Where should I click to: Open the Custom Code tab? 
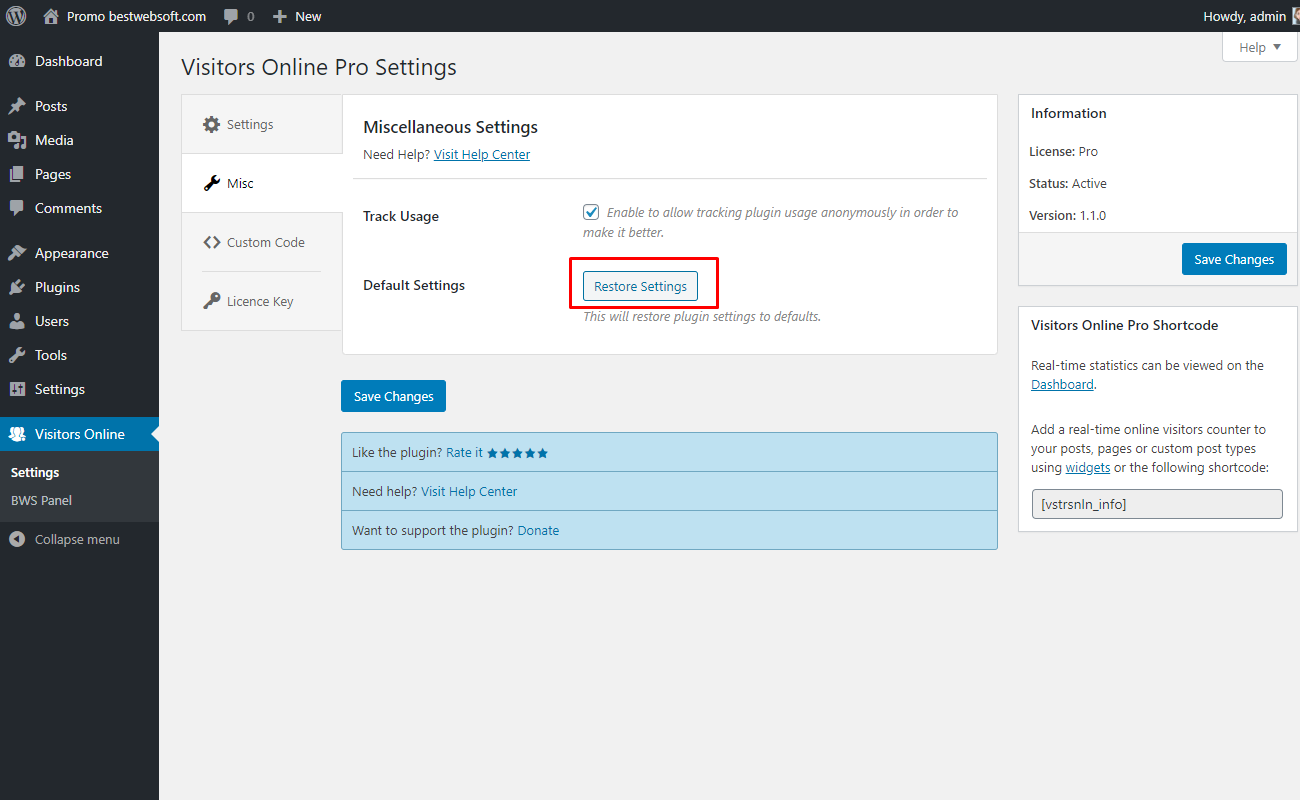point(262,242)
